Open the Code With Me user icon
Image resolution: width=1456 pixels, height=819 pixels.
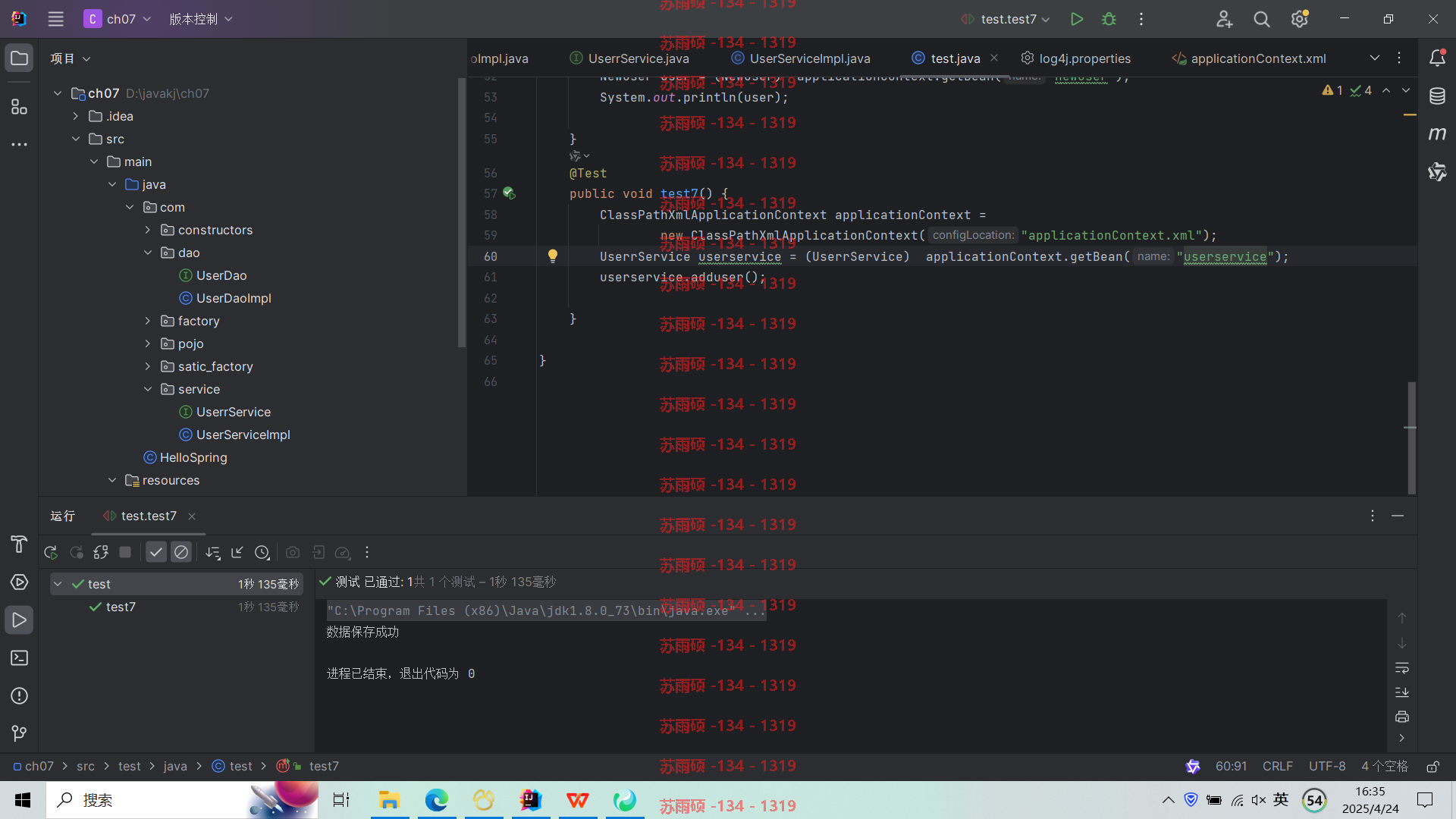pos(1224,19)
